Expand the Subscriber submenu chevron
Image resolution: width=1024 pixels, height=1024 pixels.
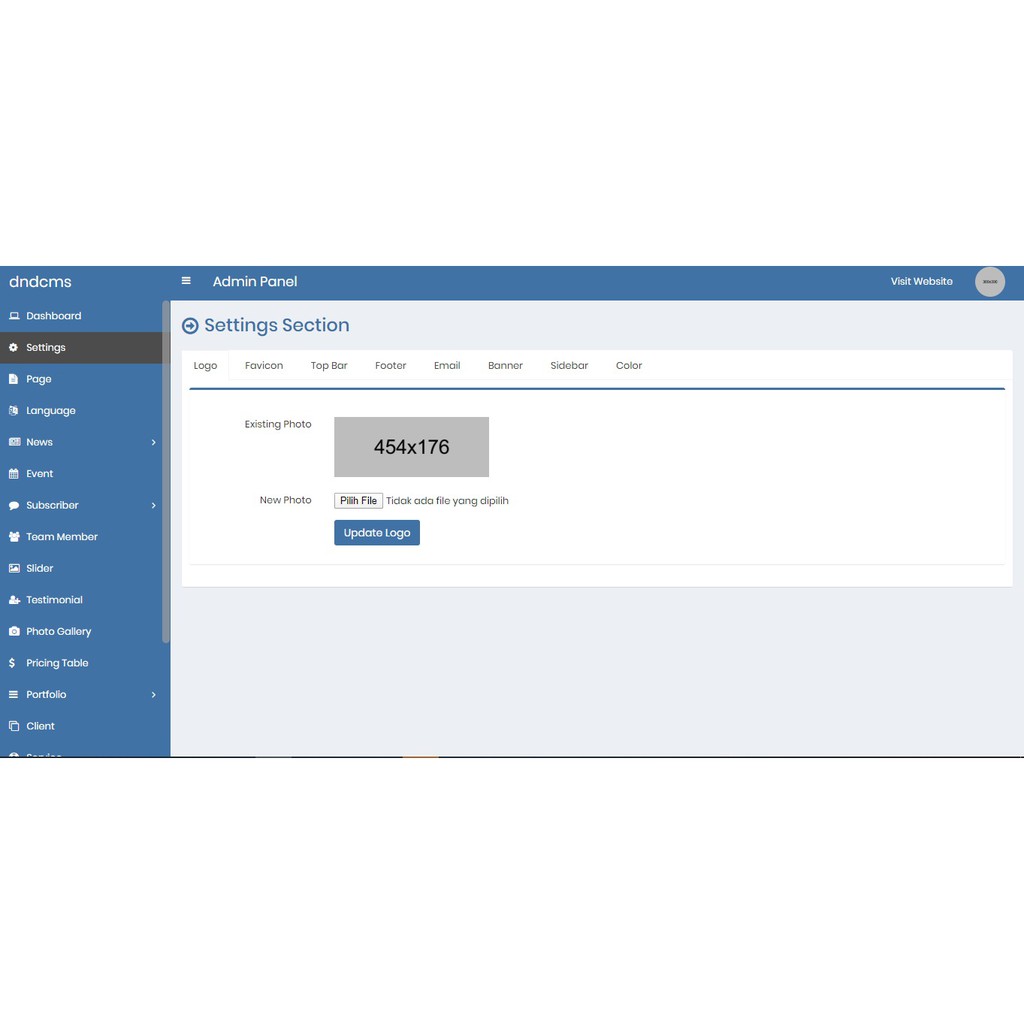[x=153, y=505]
